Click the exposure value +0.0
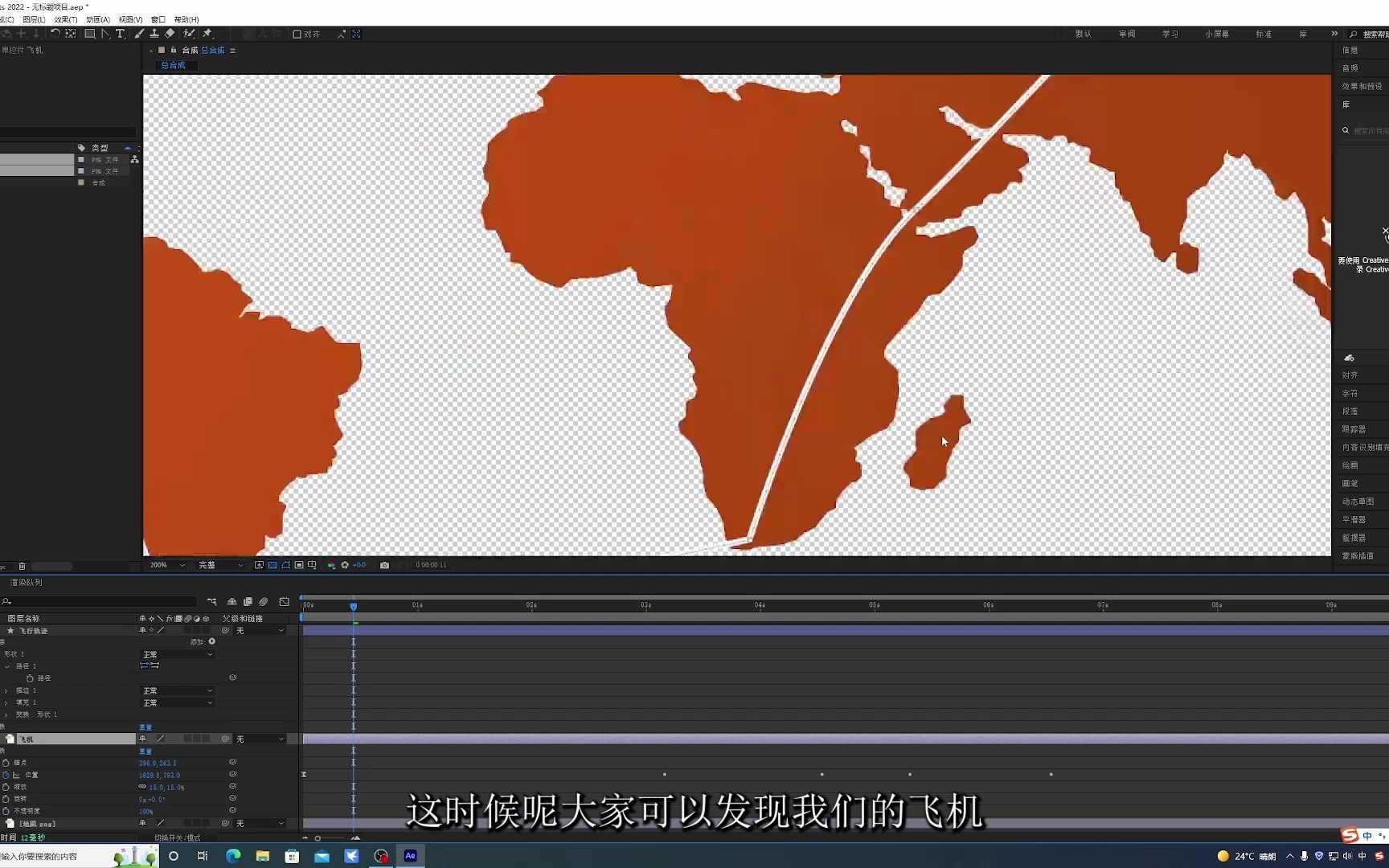Screen dimensions: 1389x868 click(x=359, y=565)
